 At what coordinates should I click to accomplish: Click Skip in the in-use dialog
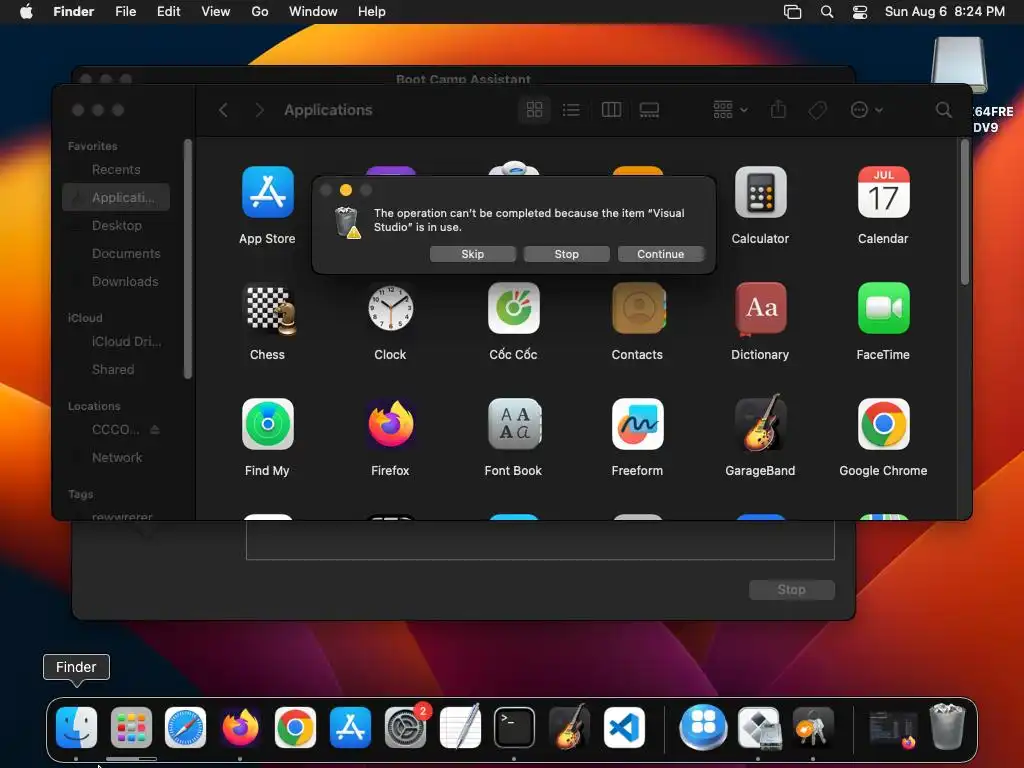point(473,254)
